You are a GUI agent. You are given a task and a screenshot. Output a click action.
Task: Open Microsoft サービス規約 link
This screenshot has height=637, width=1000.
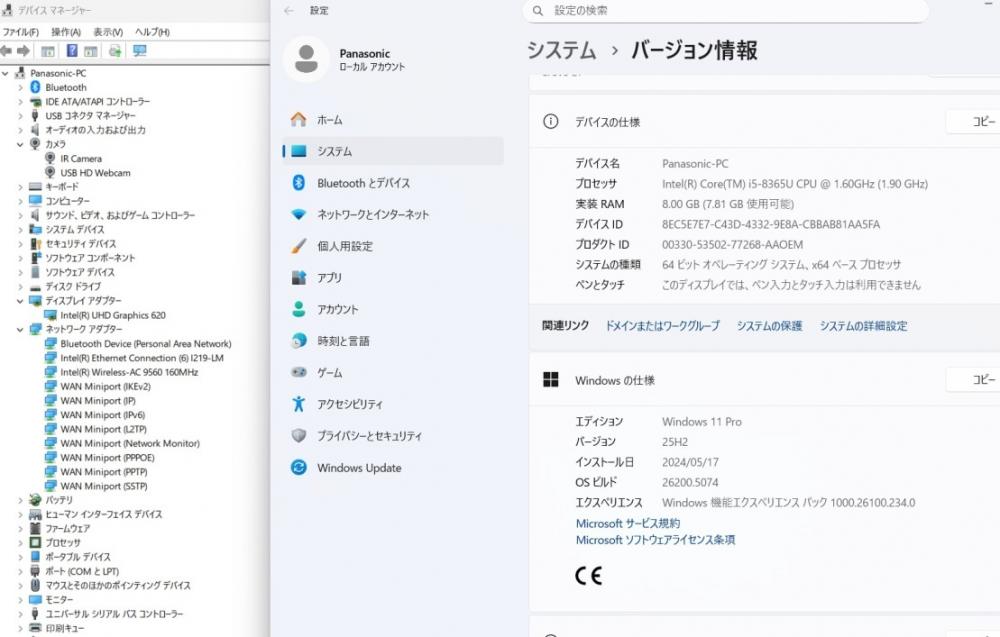pyautogui.click(x=628, y=523)
